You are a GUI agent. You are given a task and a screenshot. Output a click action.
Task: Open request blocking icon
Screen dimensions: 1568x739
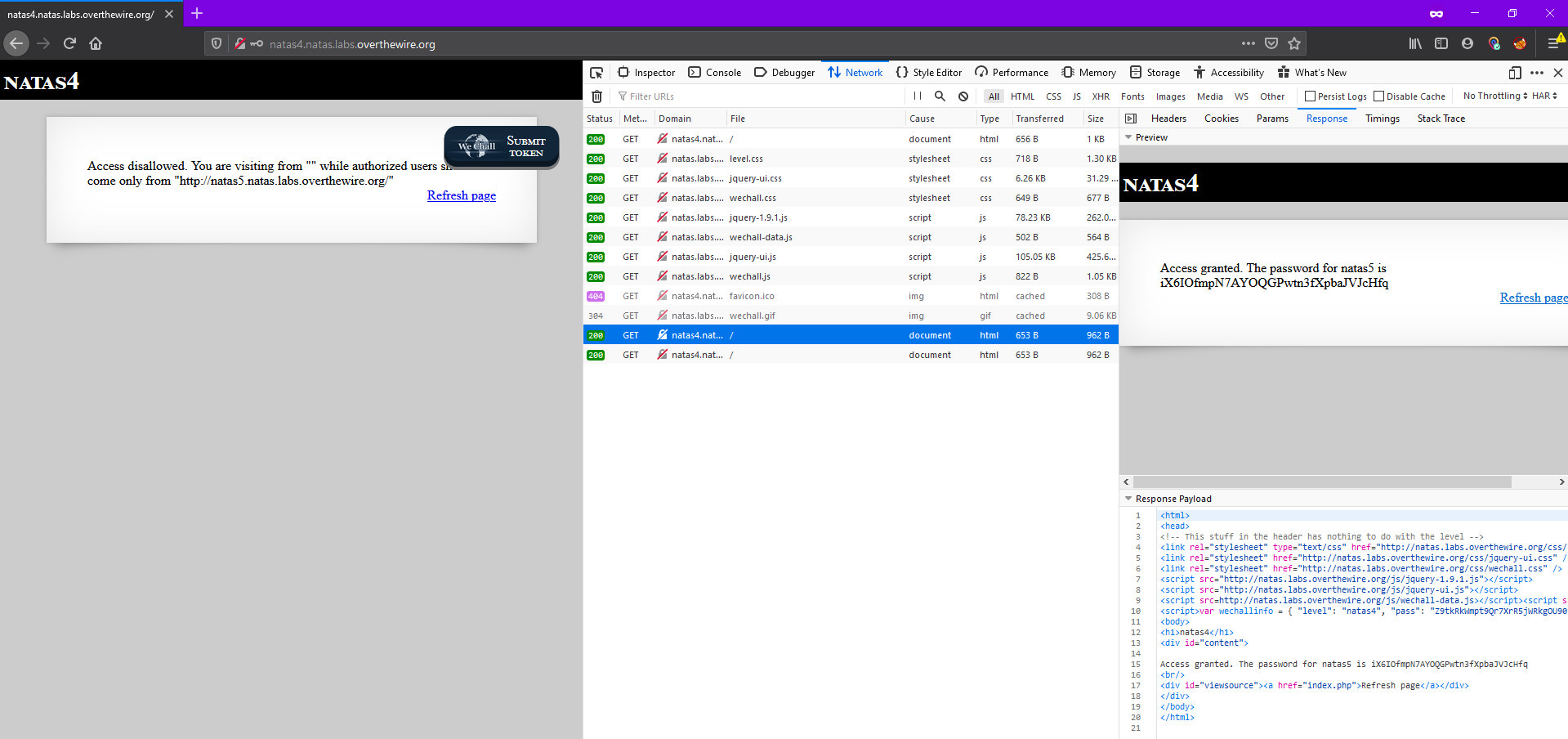click(963, 96)
